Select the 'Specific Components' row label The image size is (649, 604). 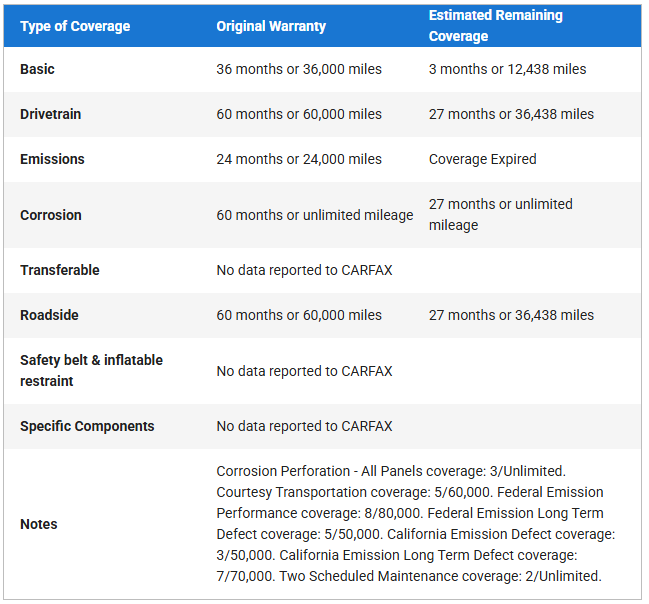click(87, 426)
